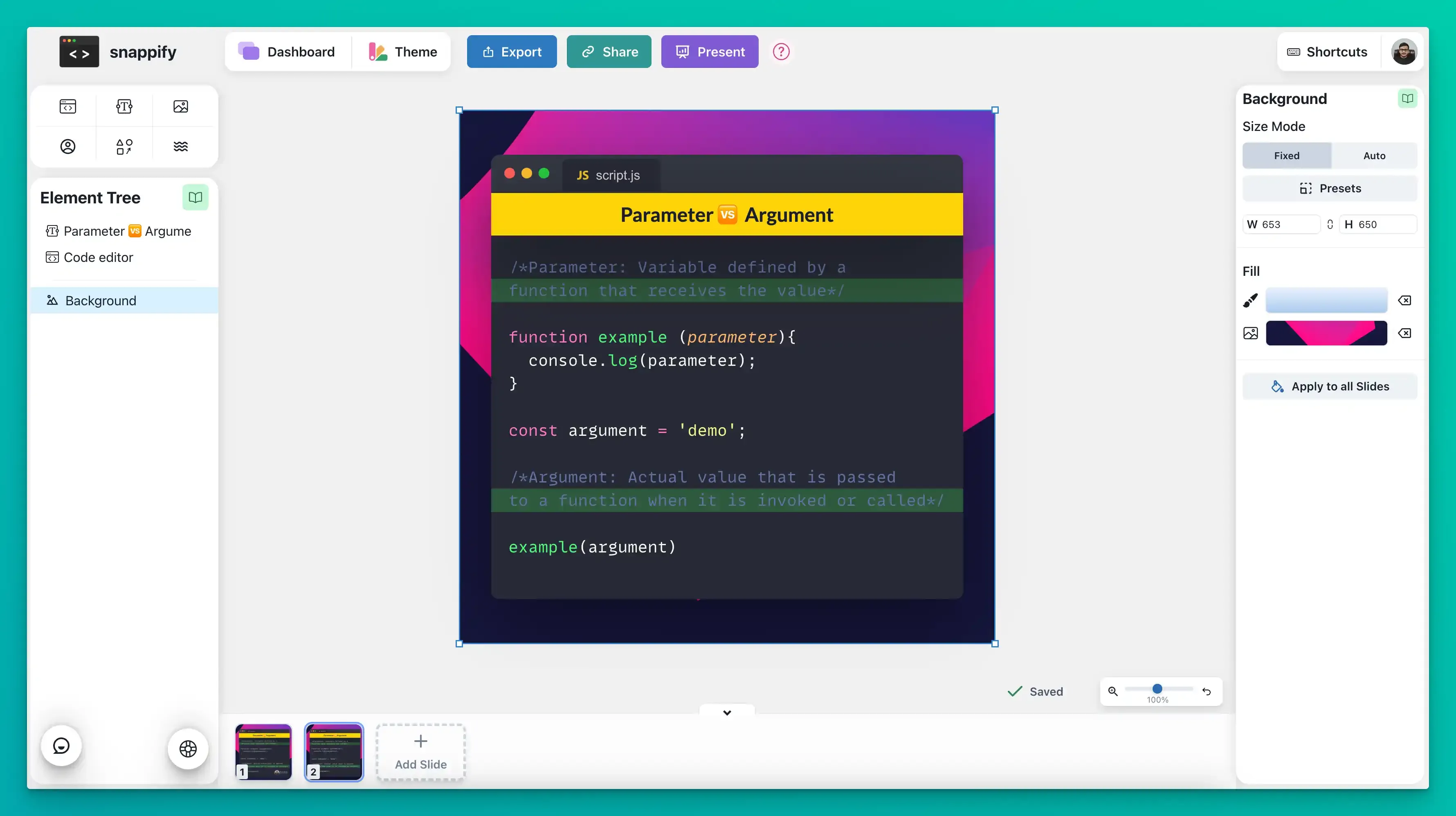
Task: Open the help question mark
Action: (781, 52)
